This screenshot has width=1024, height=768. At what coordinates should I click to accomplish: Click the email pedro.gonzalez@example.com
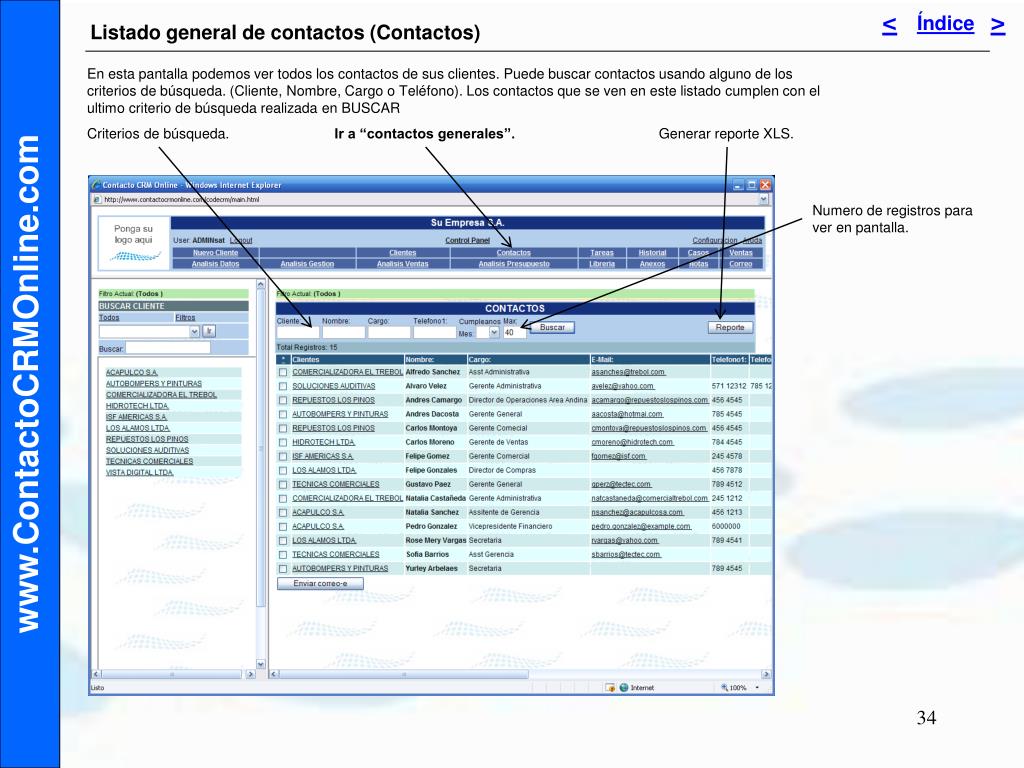[x=641, y=526]
